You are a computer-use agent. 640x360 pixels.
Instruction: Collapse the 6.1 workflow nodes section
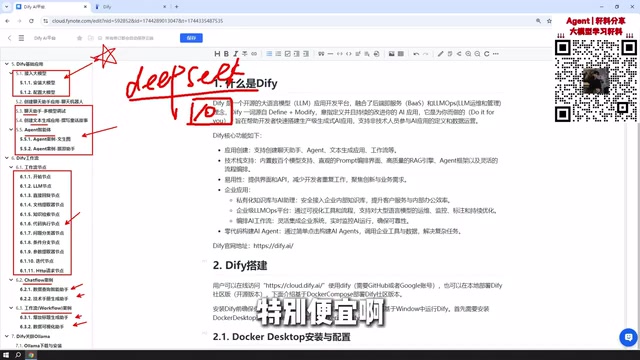click(11, 167)
